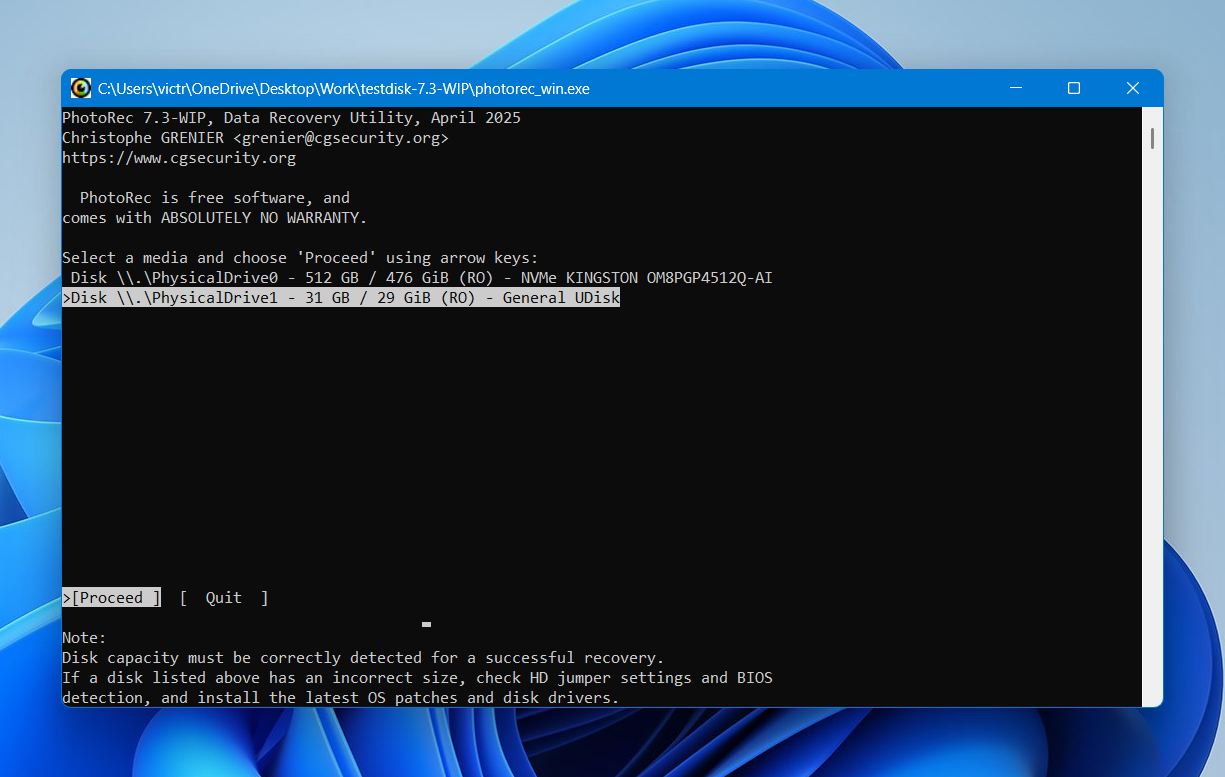
Task: Click the PhotoRec eye icon in title bar
Action: point(81,88)
